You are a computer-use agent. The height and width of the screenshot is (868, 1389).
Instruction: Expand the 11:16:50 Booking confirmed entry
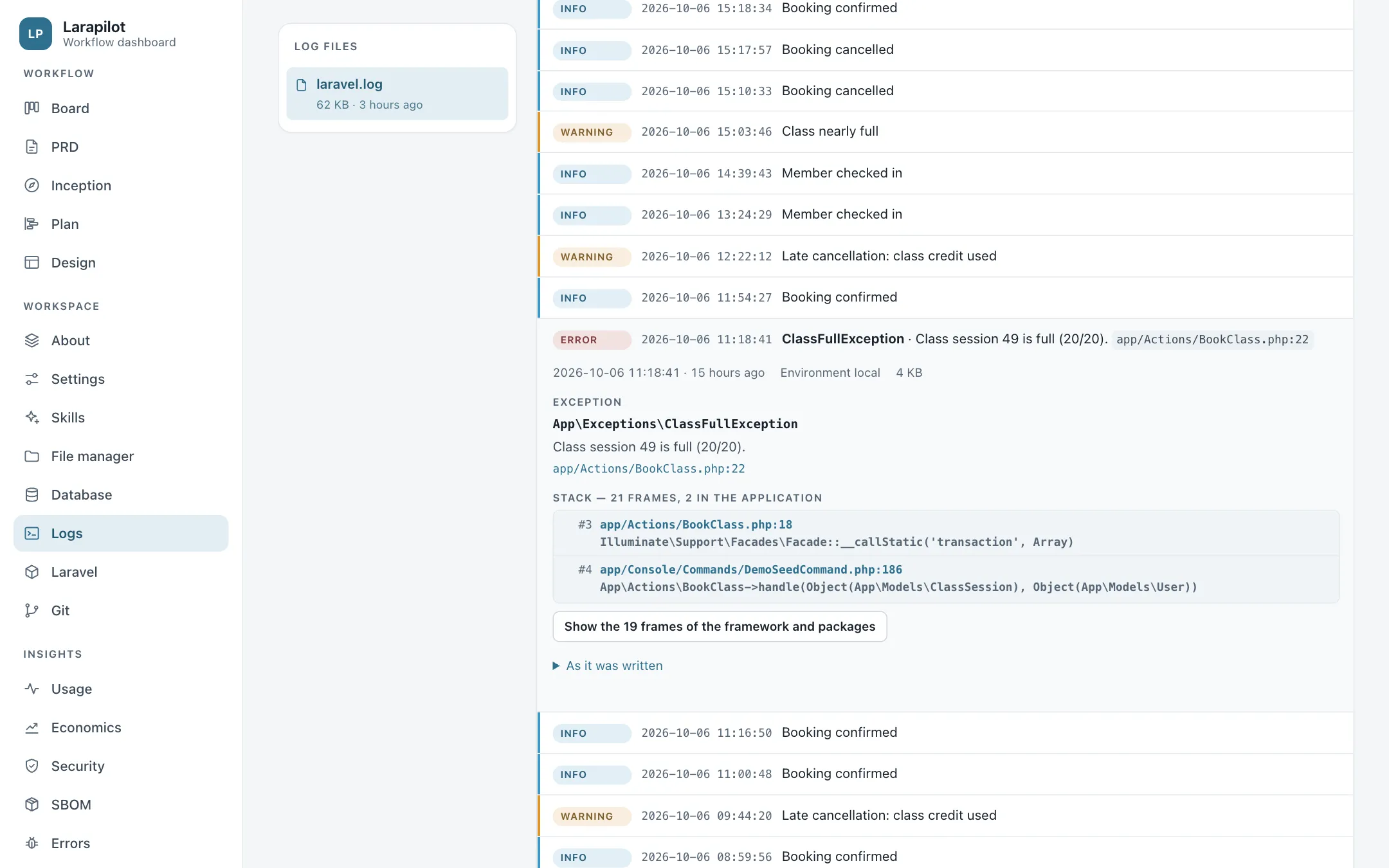point(945,732)
